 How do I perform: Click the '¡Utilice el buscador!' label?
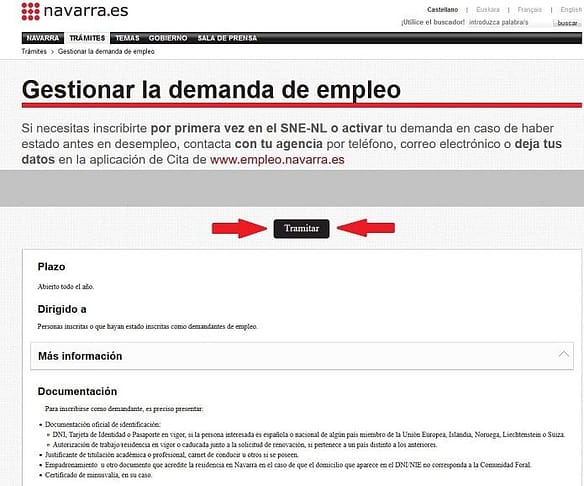click(x=433, y=22)
